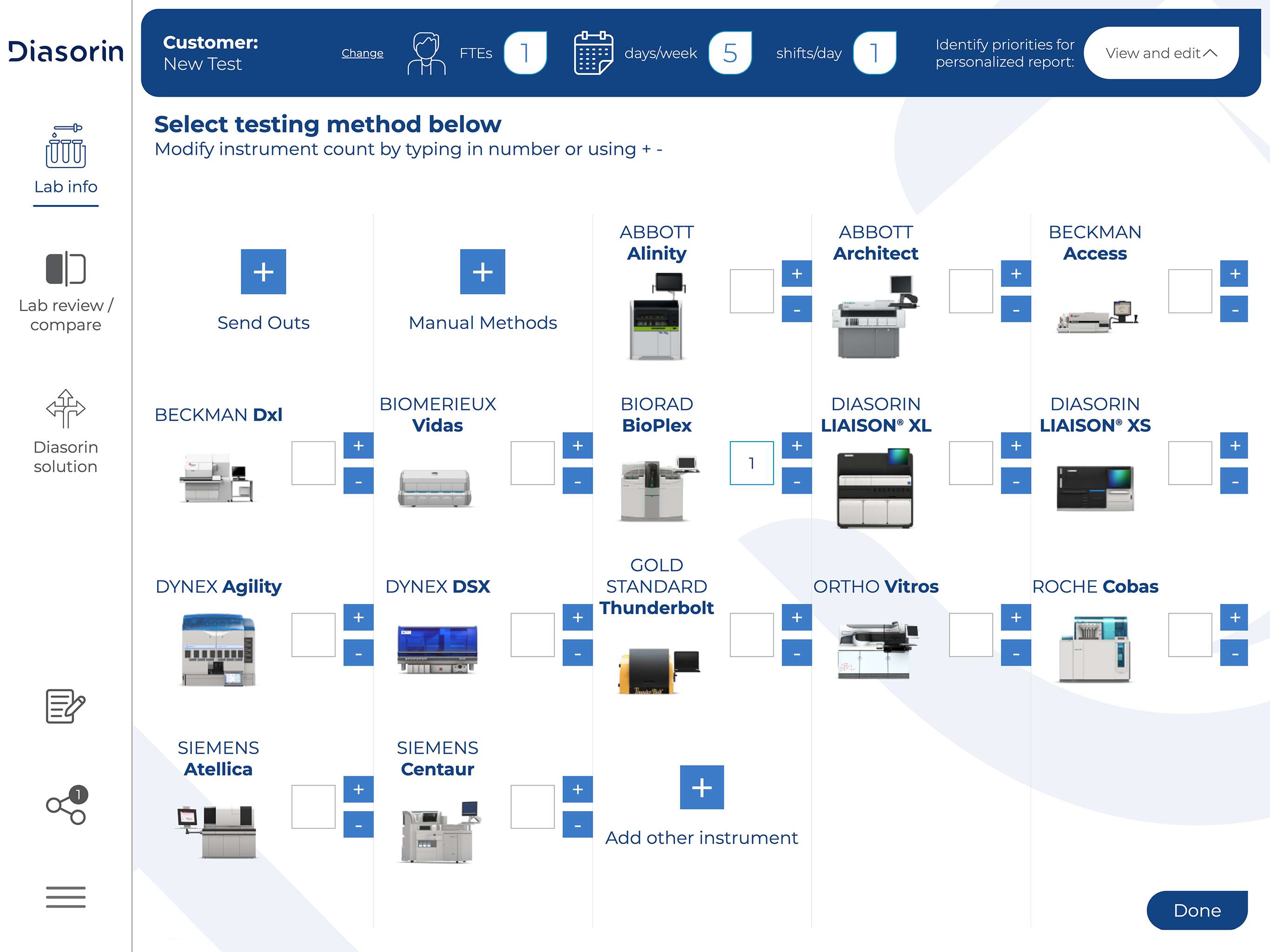Click the Siemens Atellica count field
Screen dimensions: 1270x952
[x=313, y=807]
